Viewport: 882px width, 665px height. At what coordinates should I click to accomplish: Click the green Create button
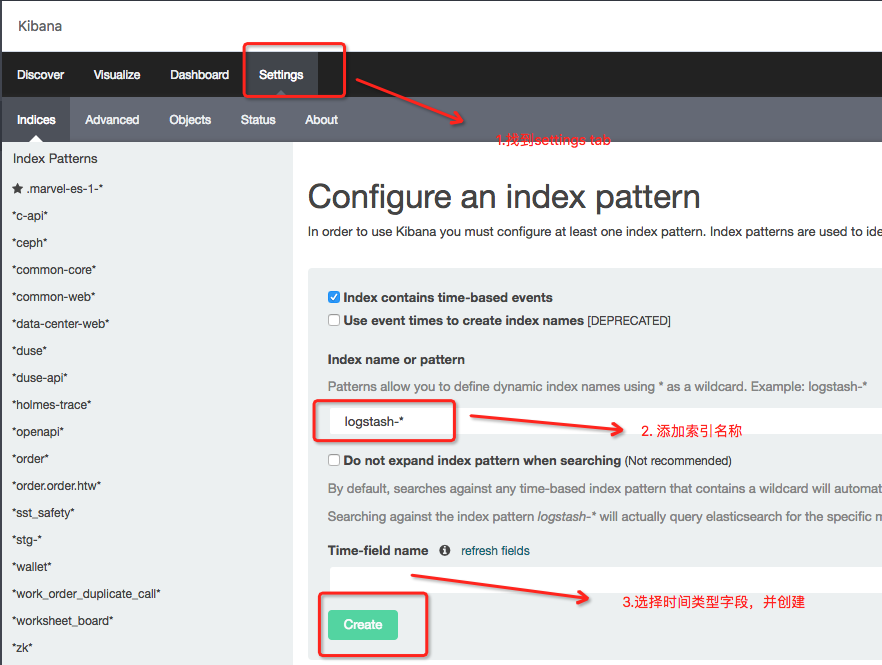tap(363, 624)
